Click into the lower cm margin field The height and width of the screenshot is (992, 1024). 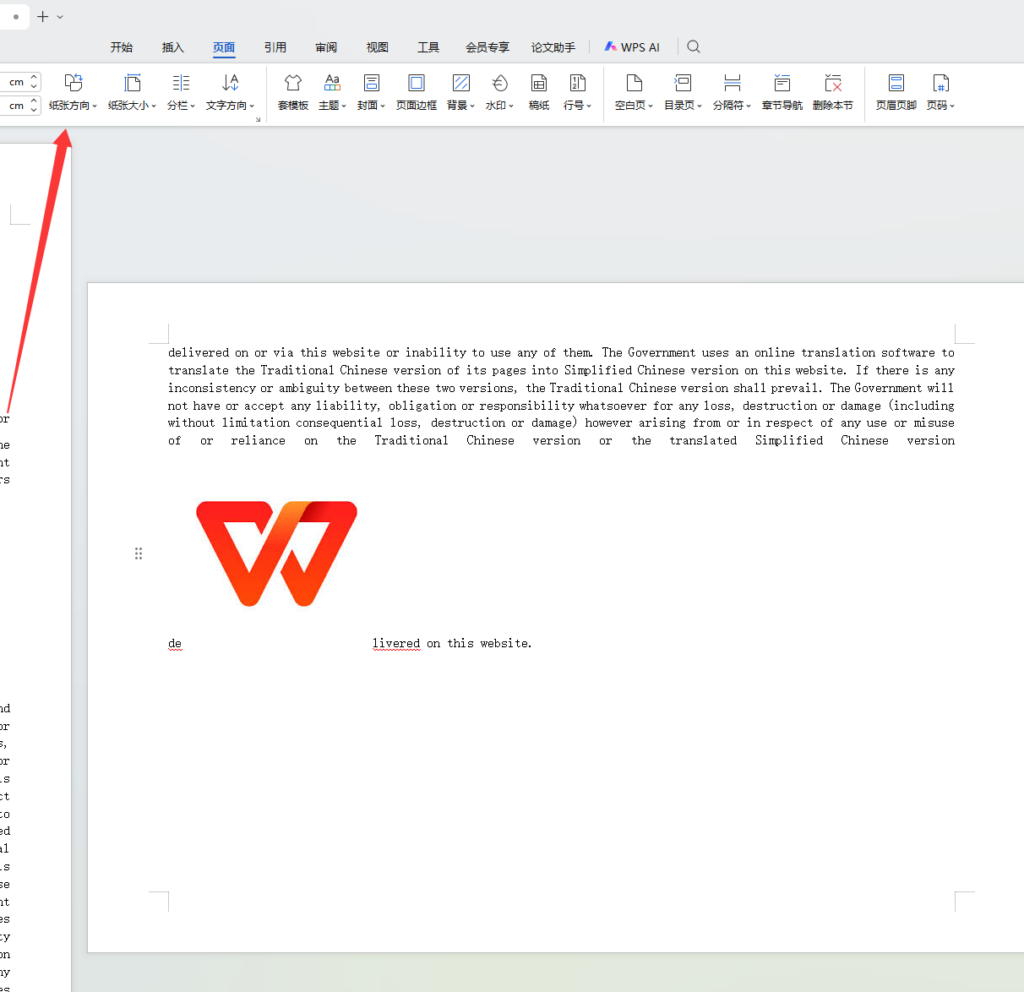(14, 105)
